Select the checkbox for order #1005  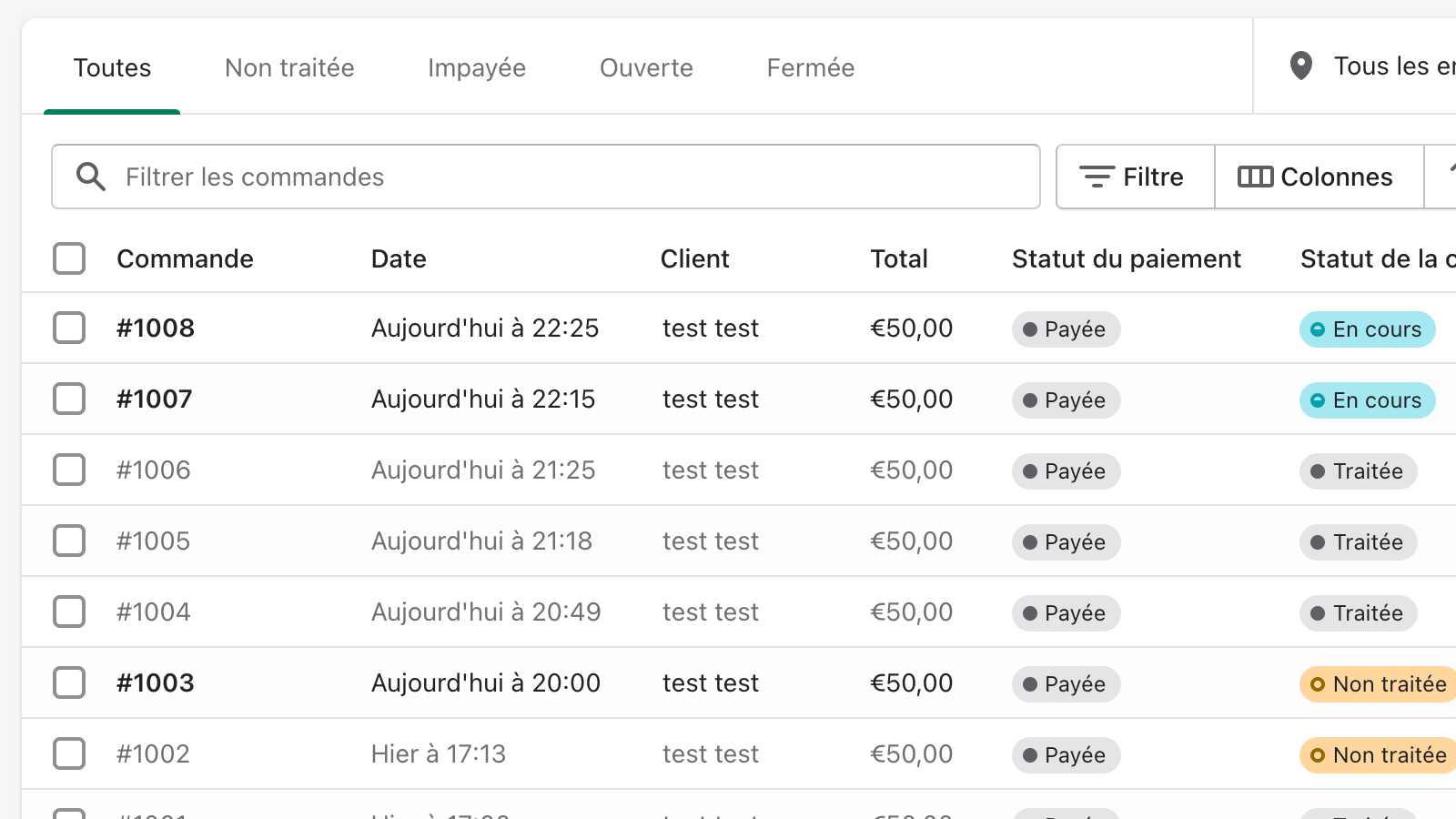pos(69,541)
